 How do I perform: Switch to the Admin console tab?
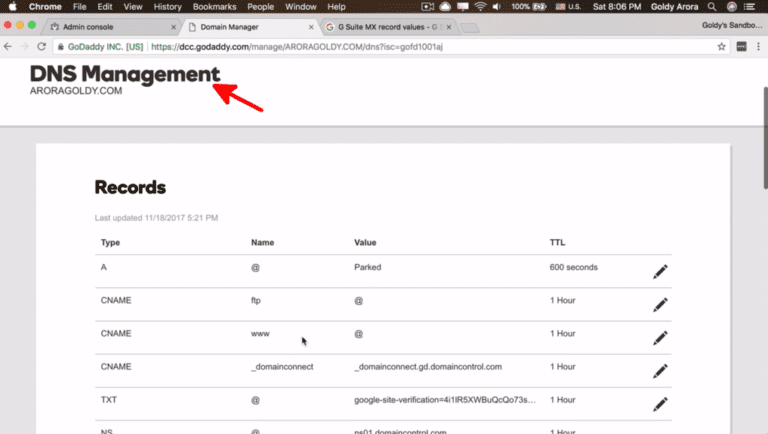[111, 27]
